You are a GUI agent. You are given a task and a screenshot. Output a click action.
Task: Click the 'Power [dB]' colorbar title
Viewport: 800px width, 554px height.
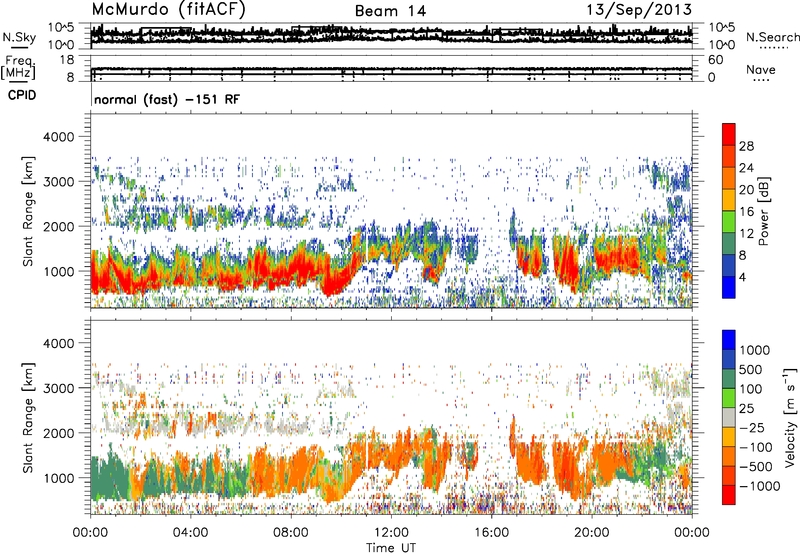click(x=763, y=211)
